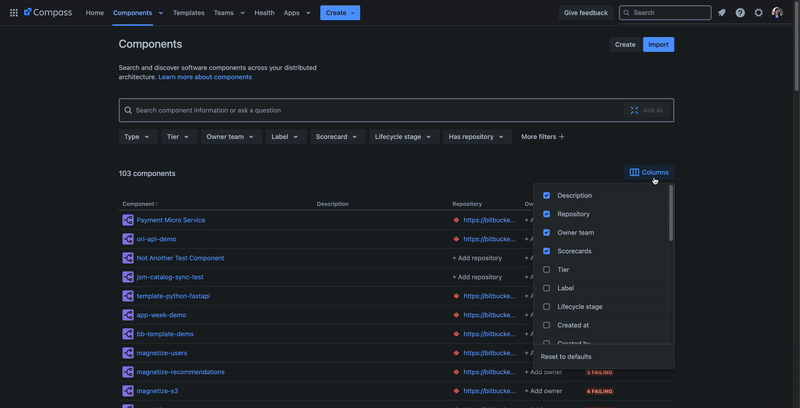Enable the Lifecycle stage column checkbox
Screen dimensions: 800x408
(546, 307)
